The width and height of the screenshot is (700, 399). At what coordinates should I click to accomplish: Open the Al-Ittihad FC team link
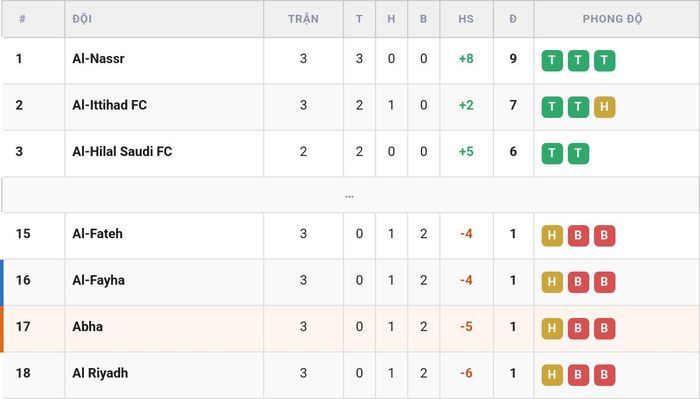click(109, 105)
